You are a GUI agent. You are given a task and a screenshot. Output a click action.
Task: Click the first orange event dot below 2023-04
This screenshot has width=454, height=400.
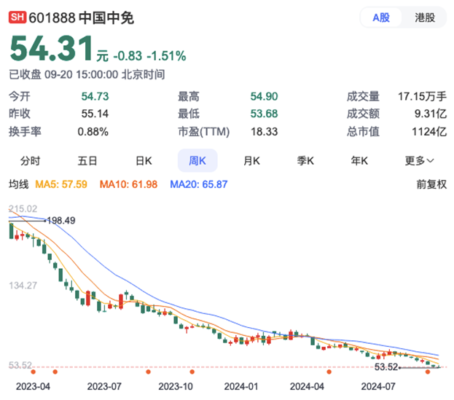coord(33,372)
